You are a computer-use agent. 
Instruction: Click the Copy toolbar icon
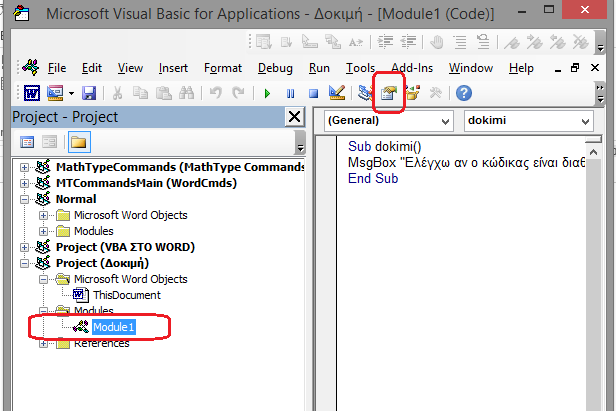tap(140, 94)
